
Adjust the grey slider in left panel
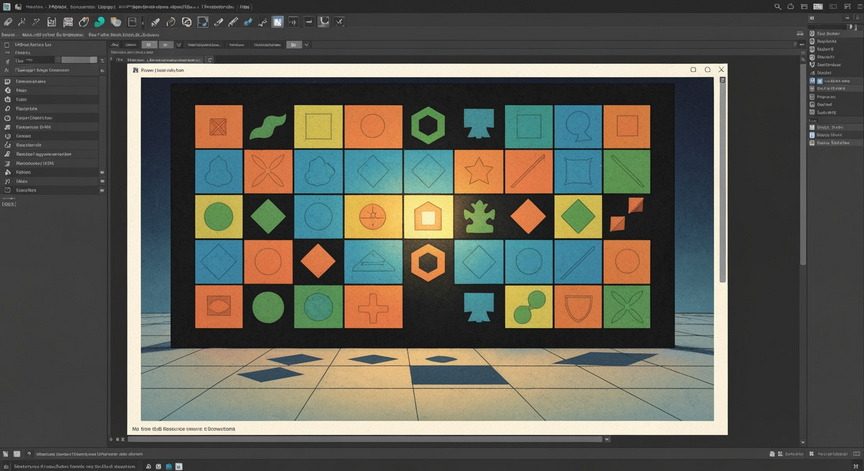(79, 60)
